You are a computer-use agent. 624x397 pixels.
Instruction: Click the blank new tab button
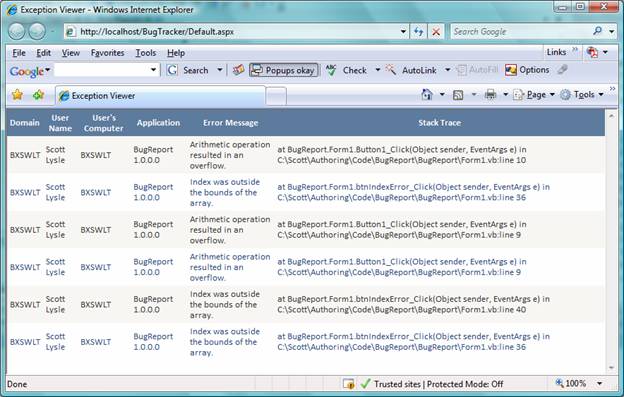tap(276, 96)
